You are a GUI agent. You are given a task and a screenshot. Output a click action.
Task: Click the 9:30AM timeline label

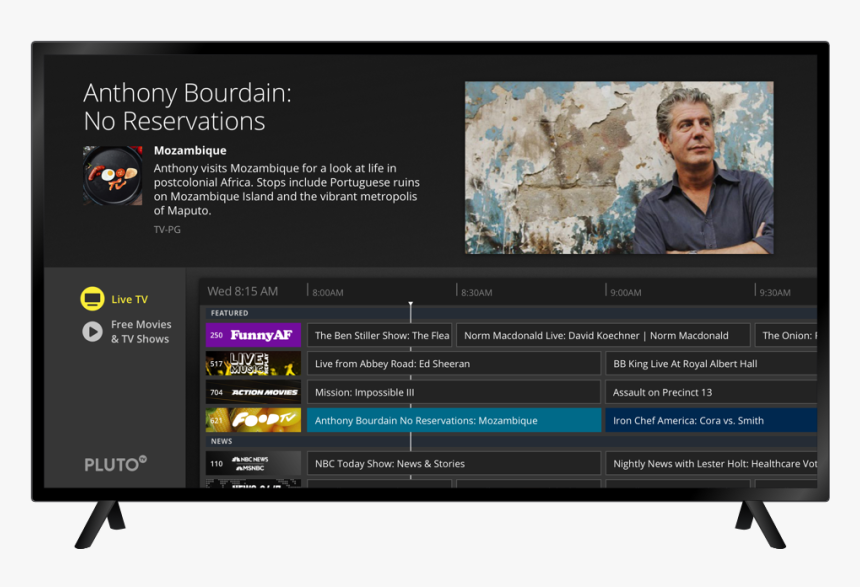click(x=775, y=292)
